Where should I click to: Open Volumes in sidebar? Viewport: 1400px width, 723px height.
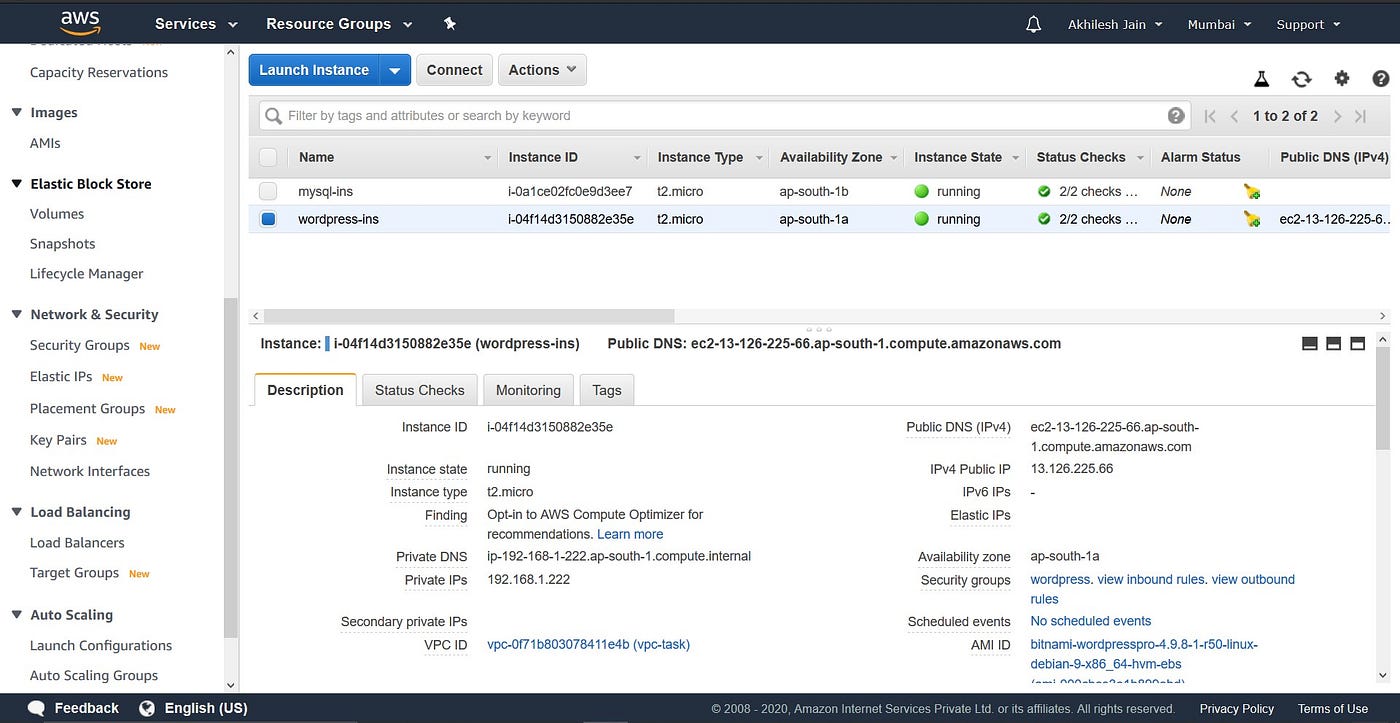57,214
